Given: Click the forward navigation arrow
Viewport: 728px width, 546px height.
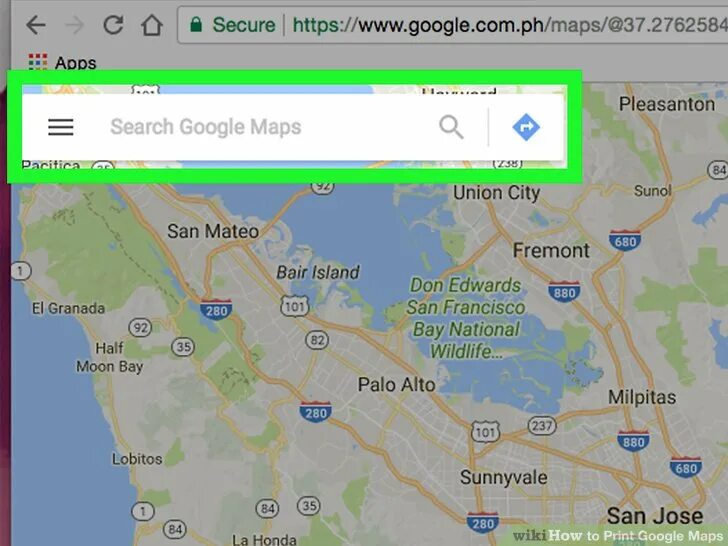Looking at the screenshot, I should 74,25.
